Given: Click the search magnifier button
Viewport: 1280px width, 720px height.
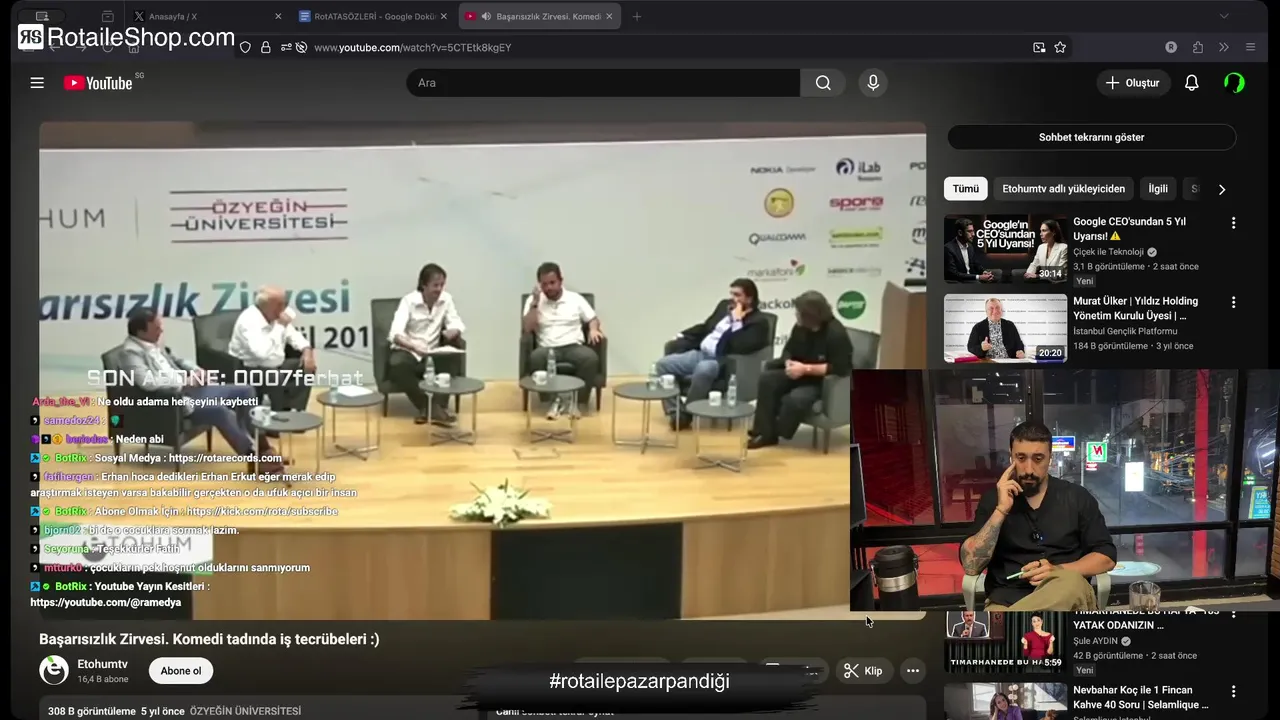Looking at the screenshot, I should [823, 83].
